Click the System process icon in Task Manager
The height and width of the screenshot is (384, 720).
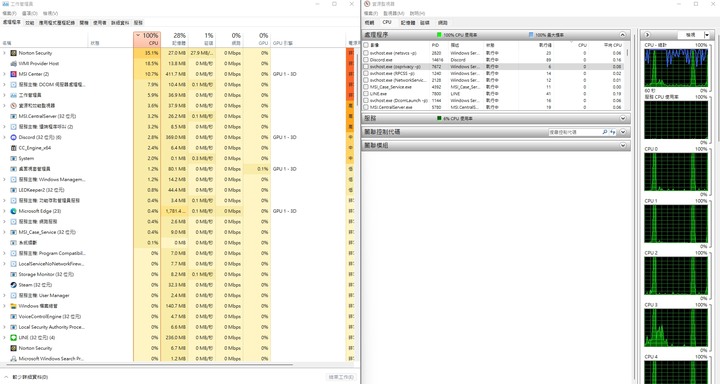pos(13,158)
